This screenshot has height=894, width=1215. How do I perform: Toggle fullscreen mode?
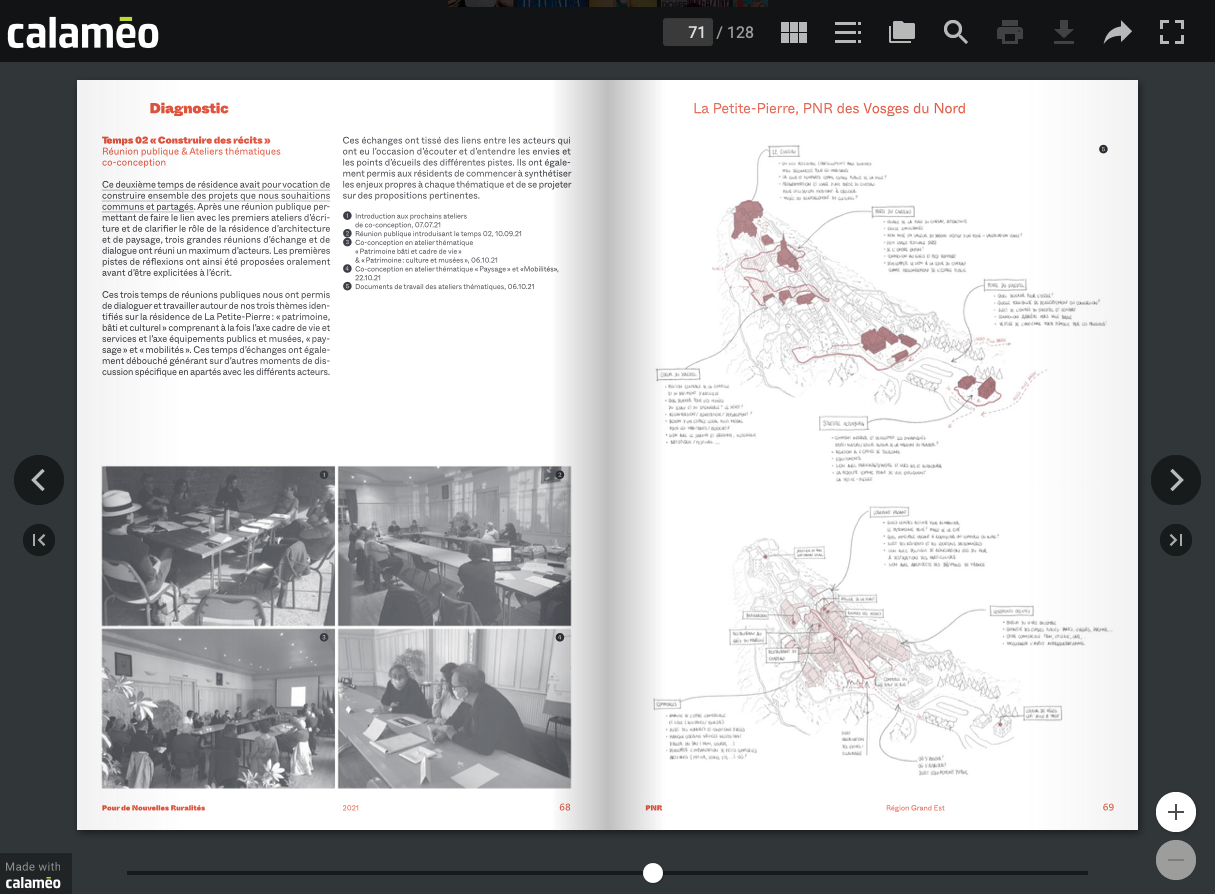tap(1172, 32)
